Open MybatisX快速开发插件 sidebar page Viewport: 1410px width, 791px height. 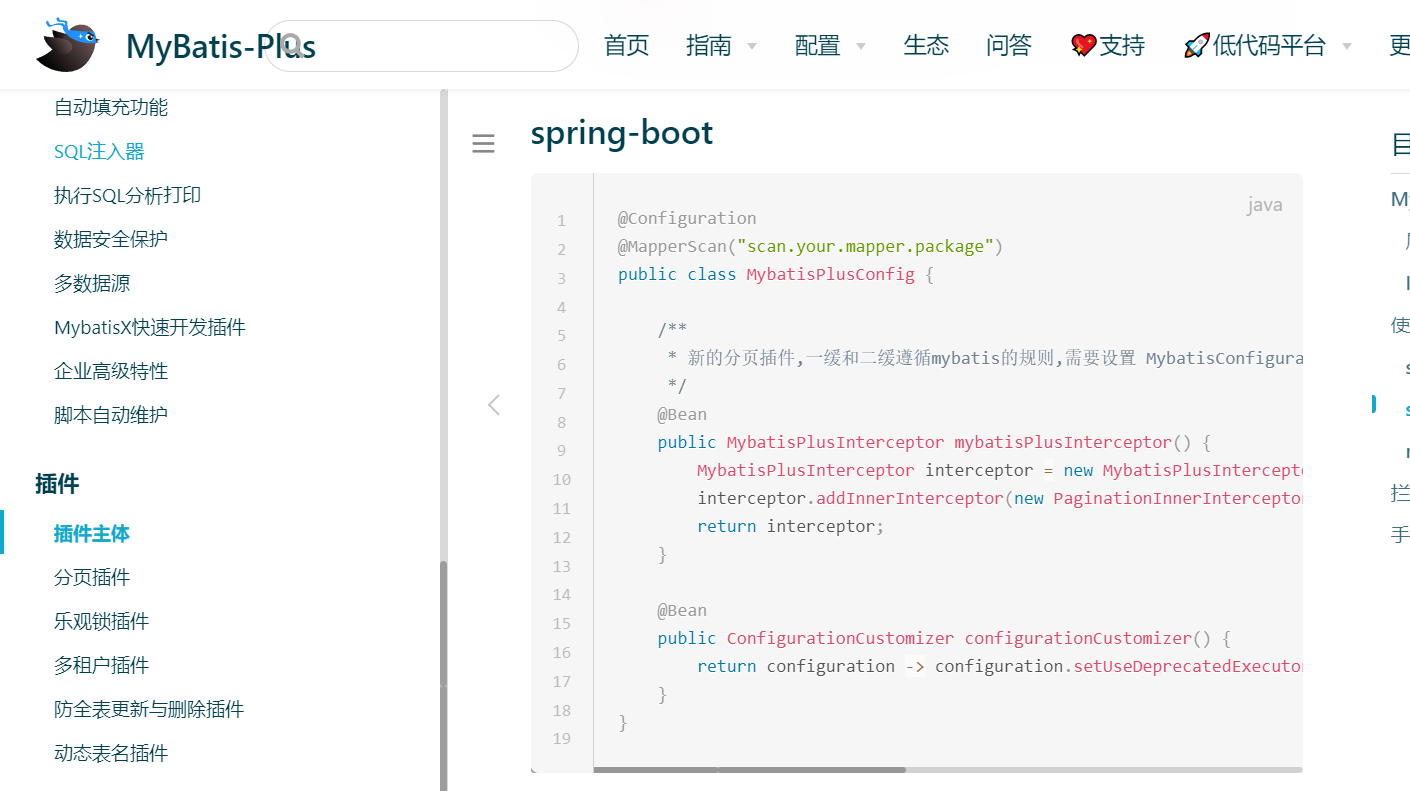coord(150,327)
